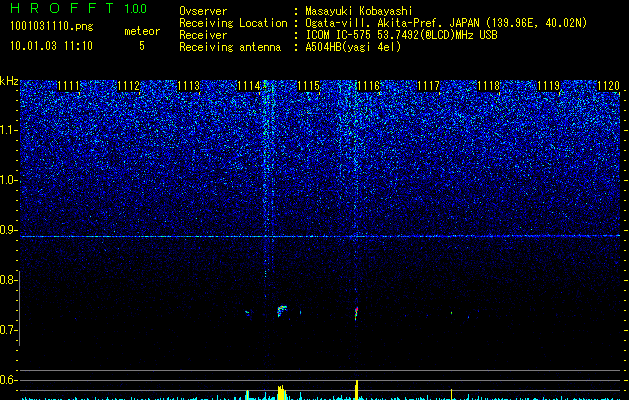Viewport: 629px width, 400px height.
Task: Click the 1120 time marker
Action: pos(608,86)
